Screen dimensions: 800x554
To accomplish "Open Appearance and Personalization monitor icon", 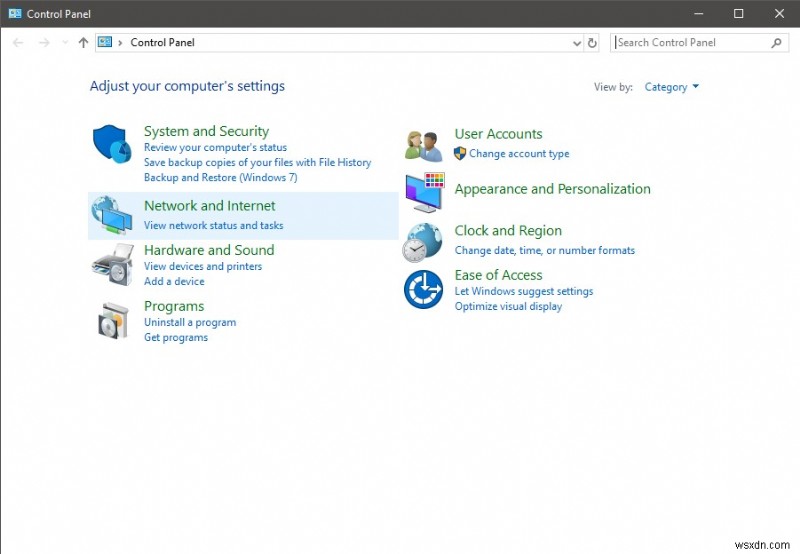I will (x=424, y=191).
